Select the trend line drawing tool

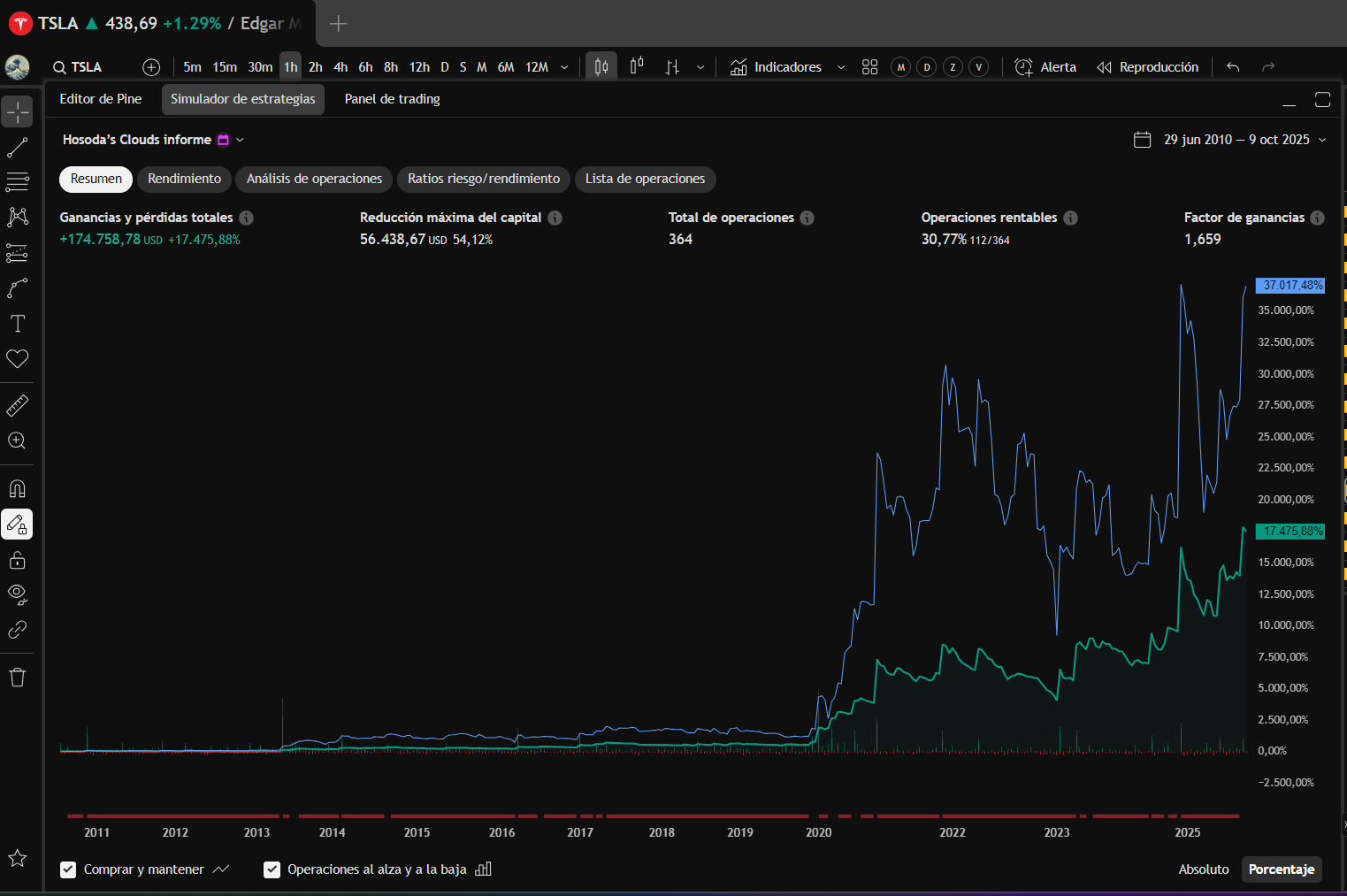point(18,148)
